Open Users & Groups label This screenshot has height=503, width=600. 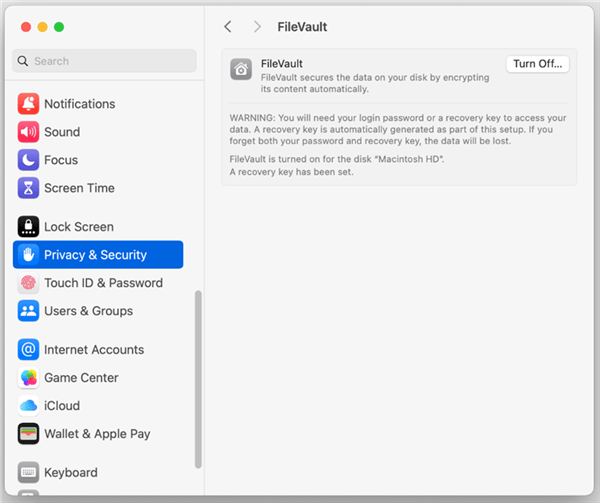point(88,311)
